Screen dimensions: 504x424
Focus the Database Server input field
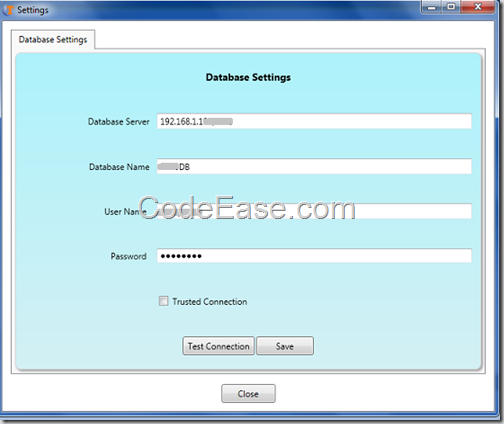pos(314,121)
